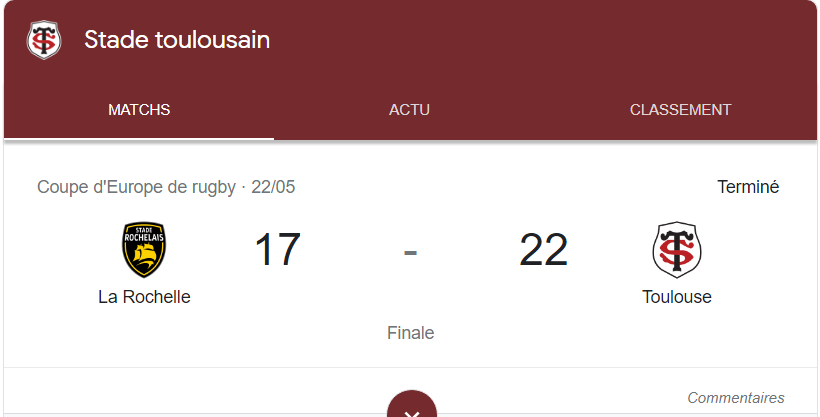Select La Rochelle's score of 17

point(277,250)
